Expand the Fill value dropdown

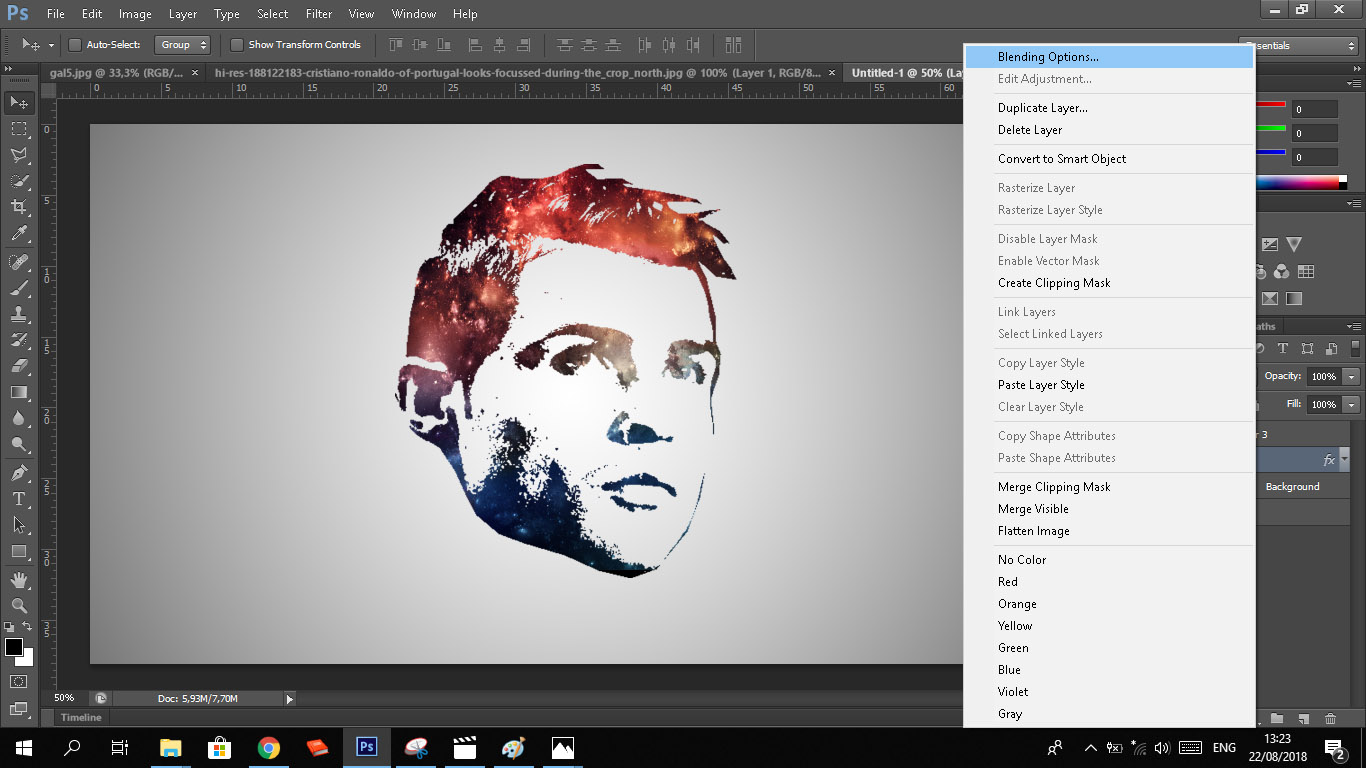tap(1352, 405)
